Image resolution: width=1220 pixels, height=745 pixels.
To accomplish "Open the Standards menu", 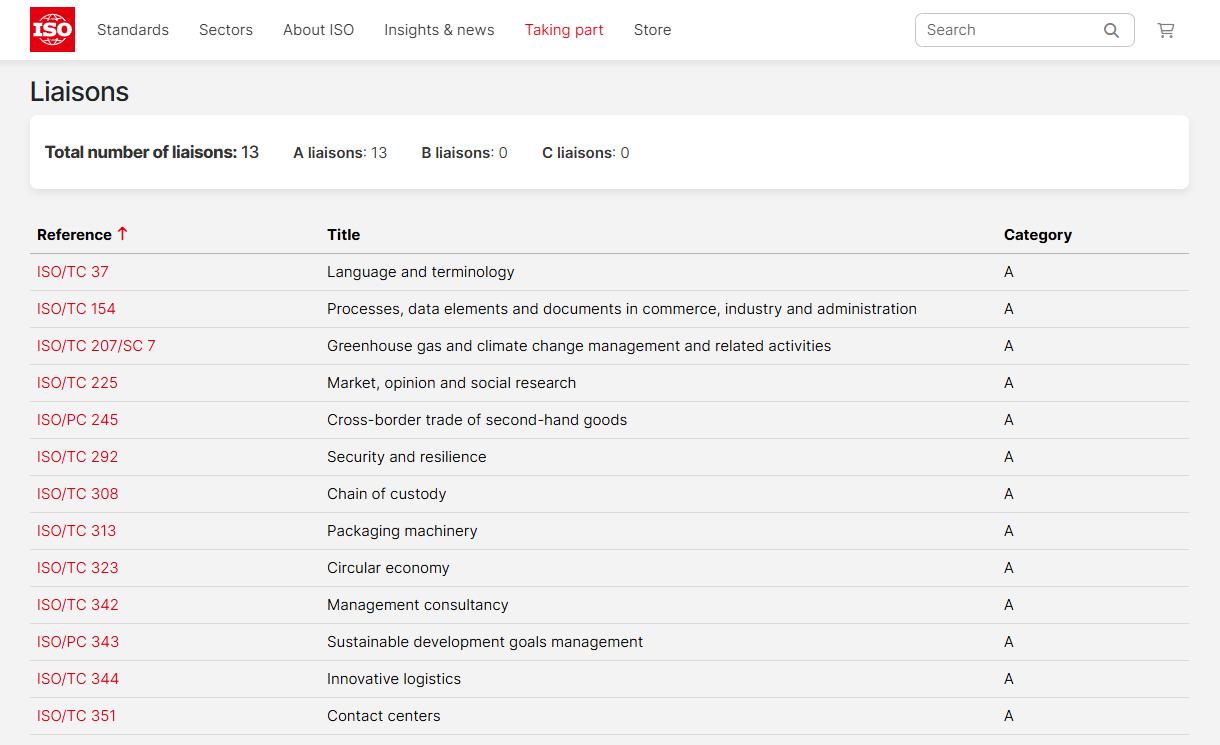I will coord(133,30).
